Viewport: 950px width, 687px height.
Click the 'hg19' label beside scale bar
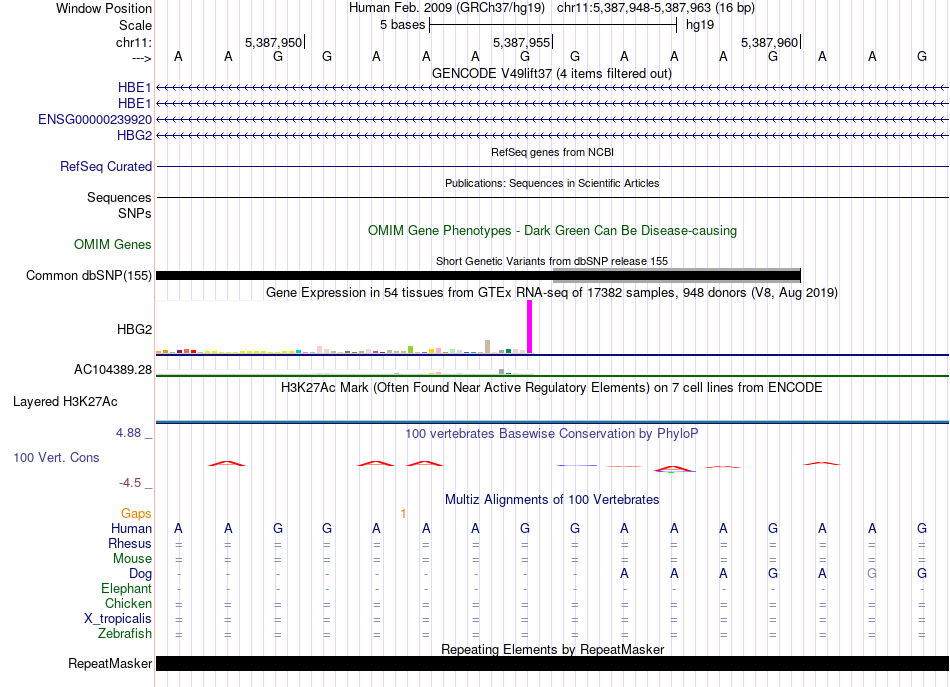700,25
